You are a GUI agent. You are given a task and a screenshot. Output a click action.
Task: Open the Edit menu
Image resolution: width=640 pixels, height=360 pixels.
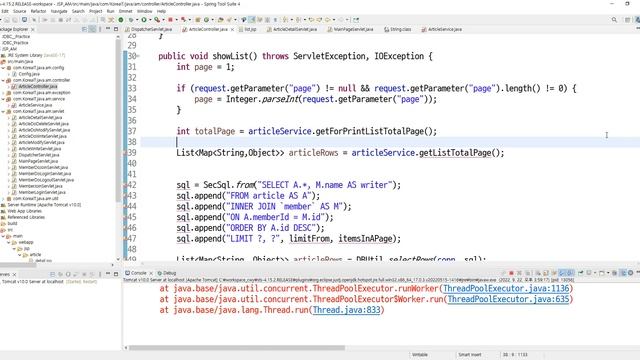point(5,11)
